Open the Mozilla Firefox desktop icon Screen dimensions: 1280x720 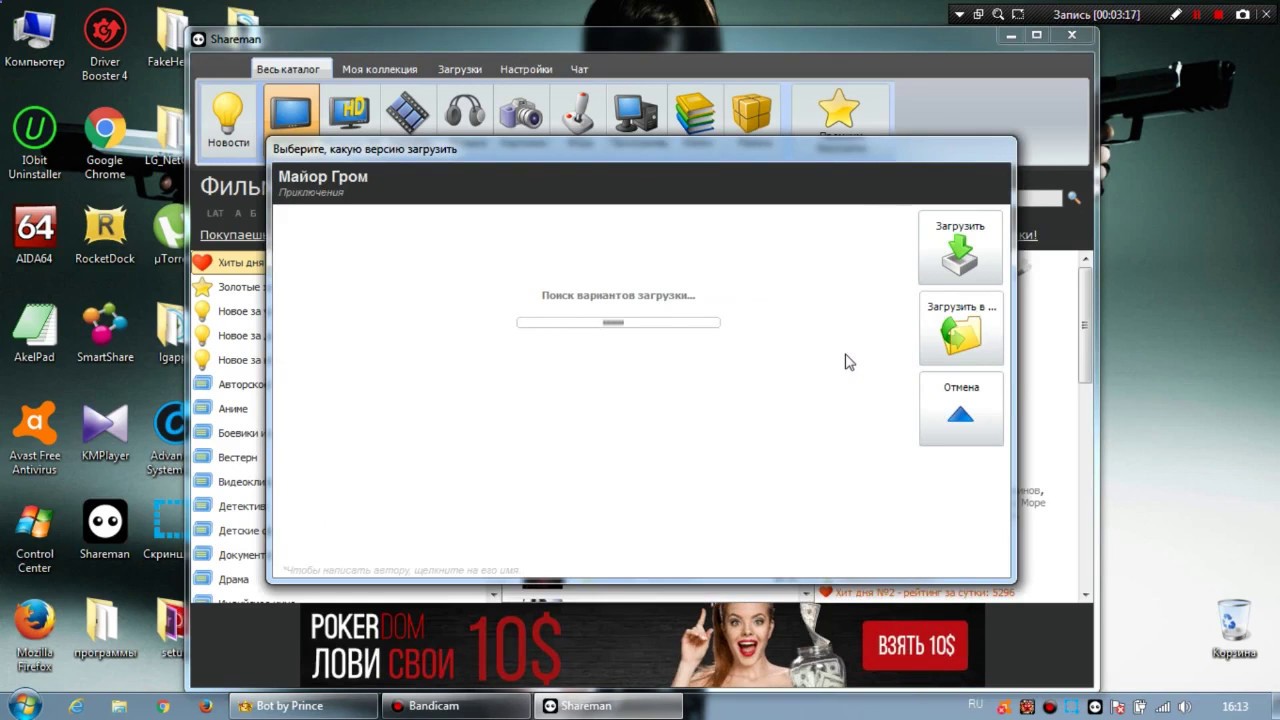(34, 635)
